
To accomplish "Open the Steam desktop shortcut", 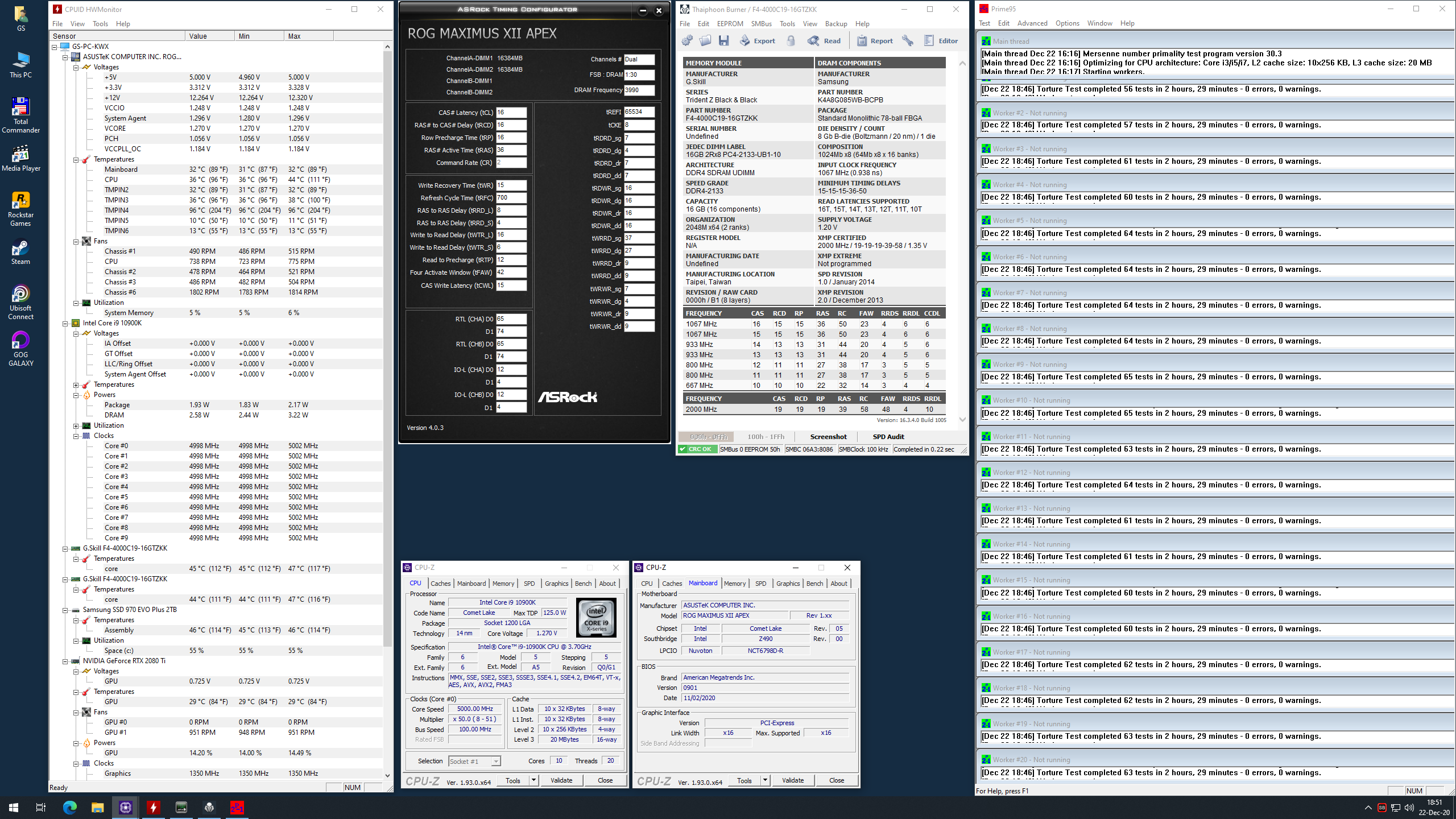I will tap(20, 253).
